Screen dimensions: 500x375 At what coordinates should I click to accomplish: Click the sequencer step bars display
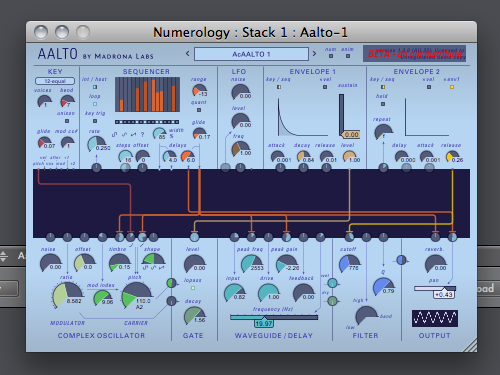[147, 95]
